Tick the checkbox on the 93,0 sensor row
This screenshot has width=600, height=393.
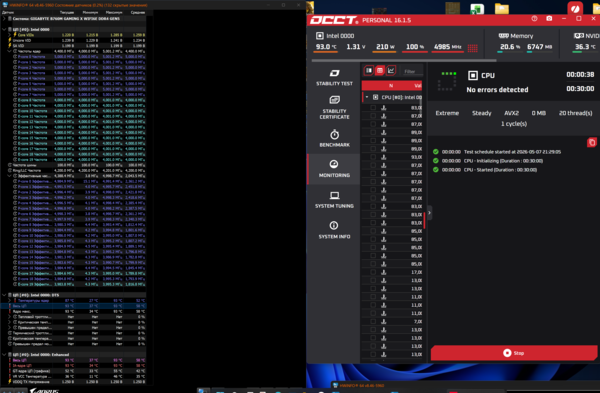pyautogui.click(x=373, y=157)
